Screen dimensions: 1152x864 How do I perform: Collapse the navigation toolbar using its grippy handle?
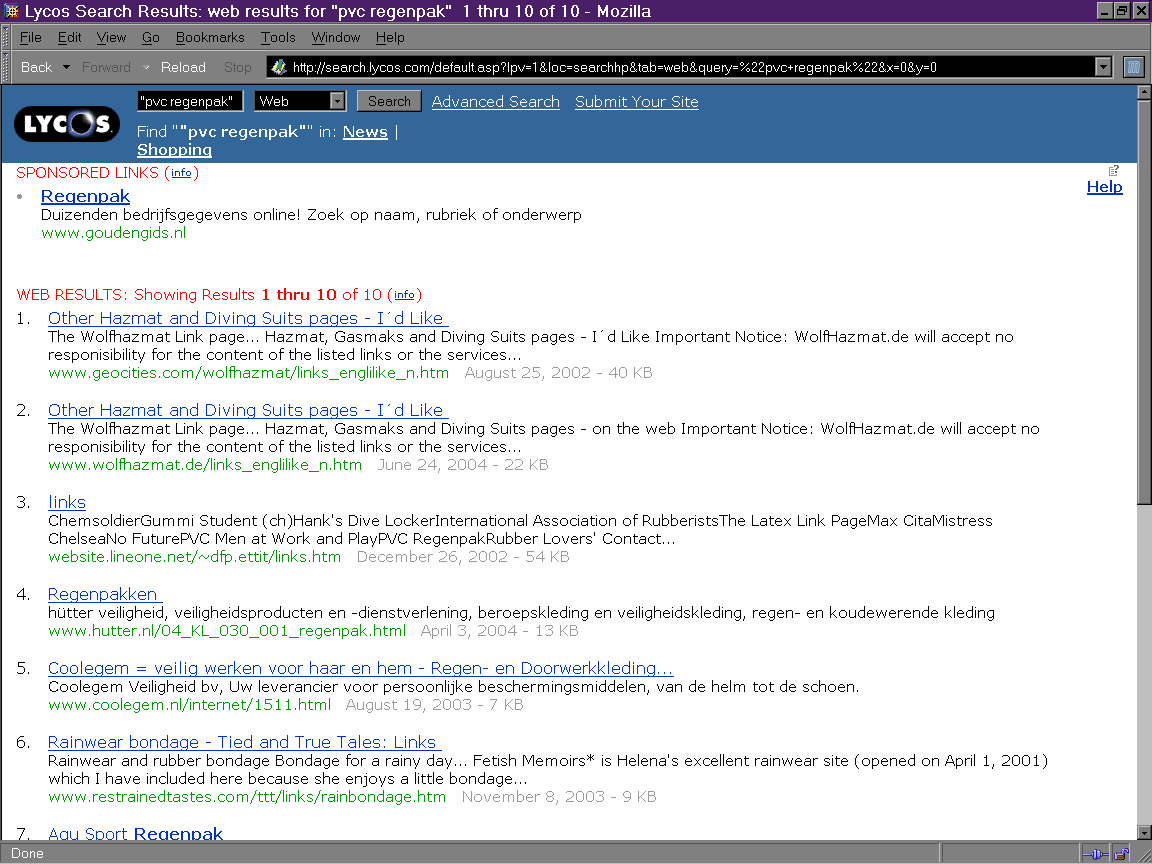pyautogui.click(x=7, y=67)
